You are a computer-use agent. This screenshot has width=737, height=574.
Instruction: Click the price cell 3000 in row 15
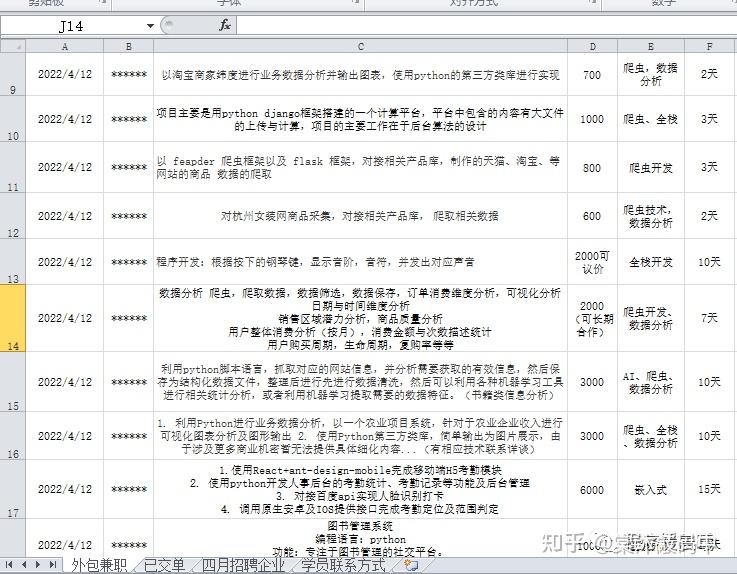click(592, 382)
